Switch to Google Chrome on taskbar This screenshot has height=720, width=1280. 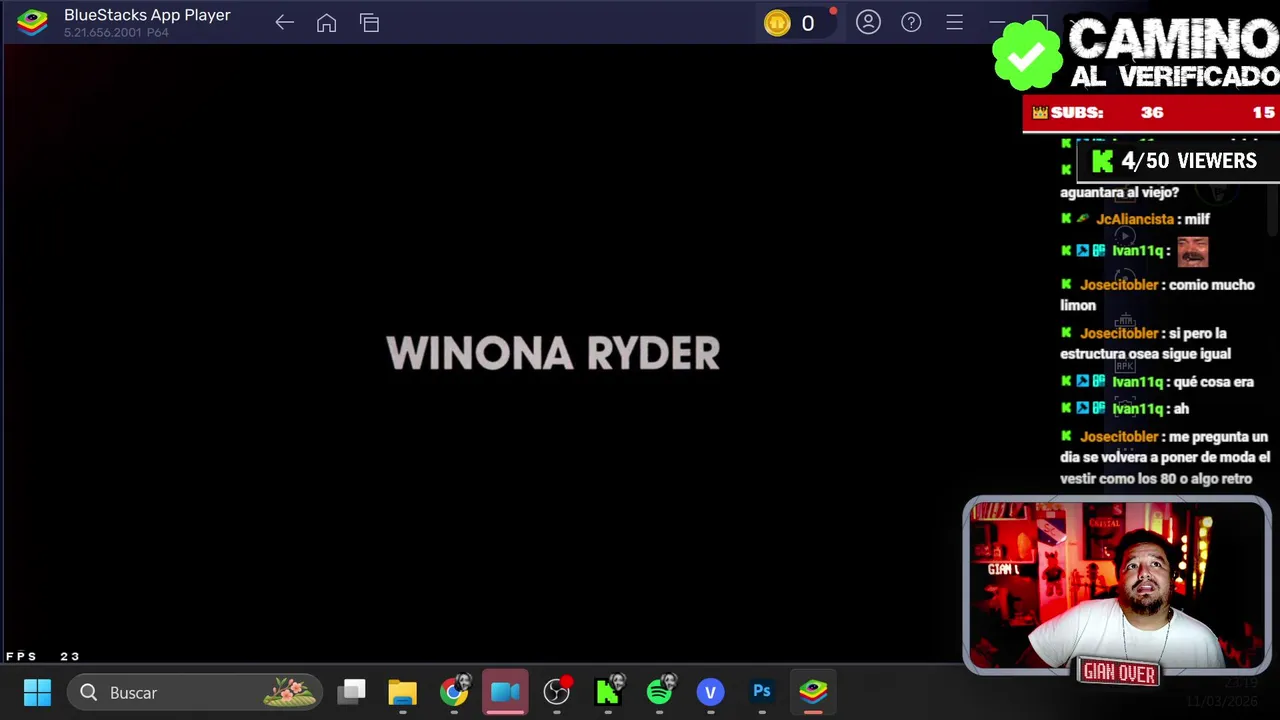455,692
